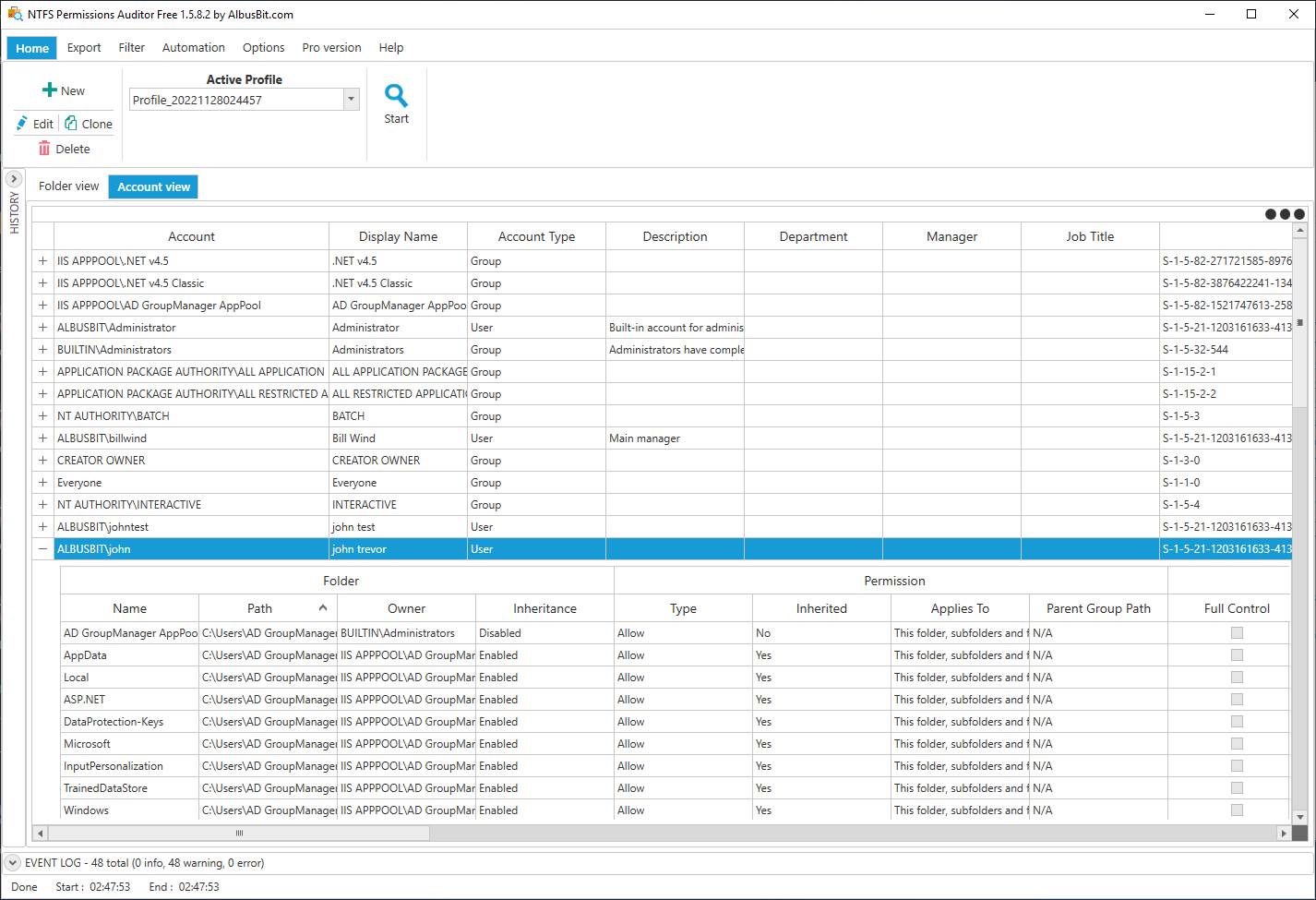Expand the Everyone account row

(x=42, y=483)
